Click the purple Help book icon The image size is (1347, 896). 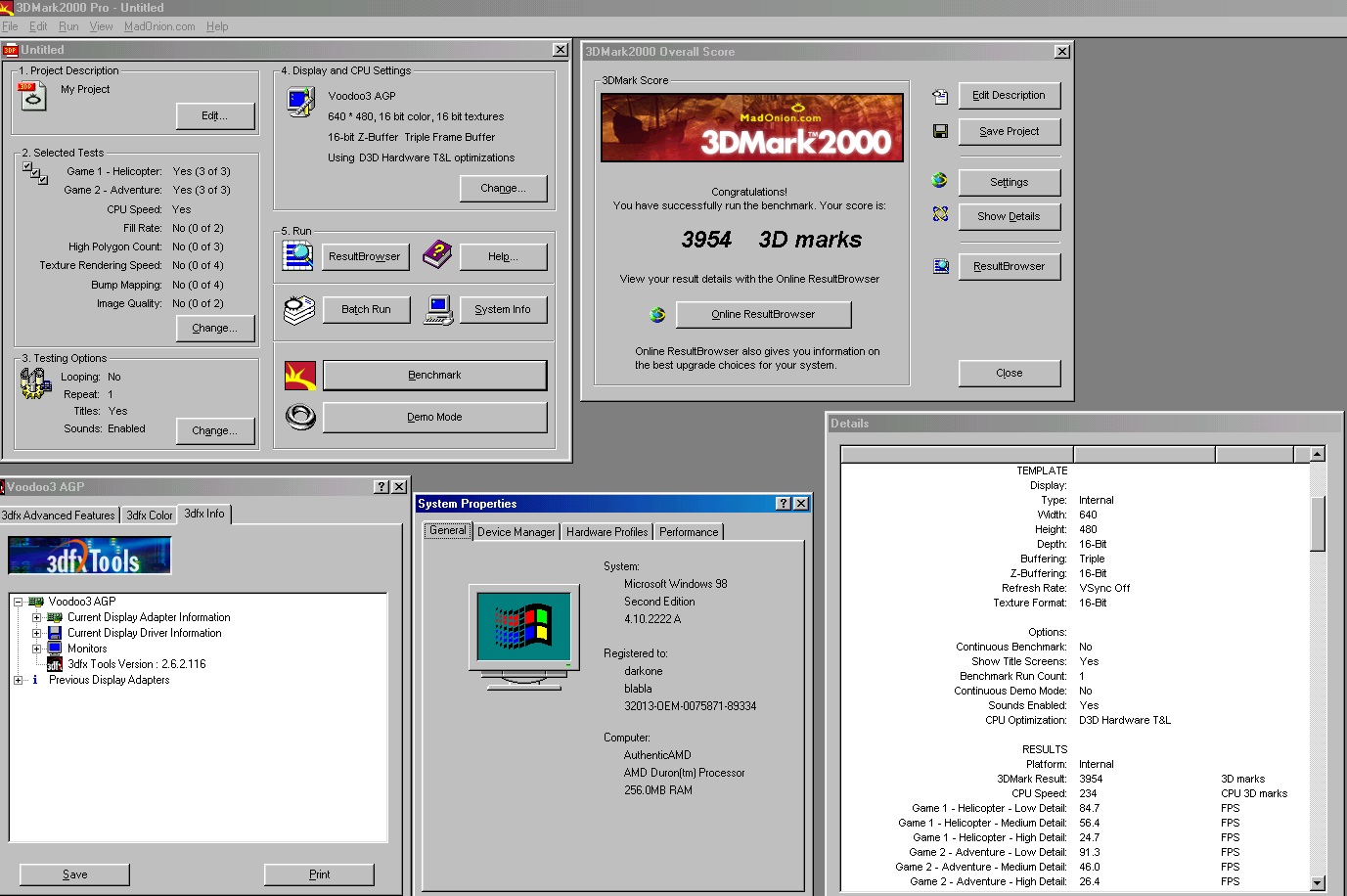[x=437, y=254]
